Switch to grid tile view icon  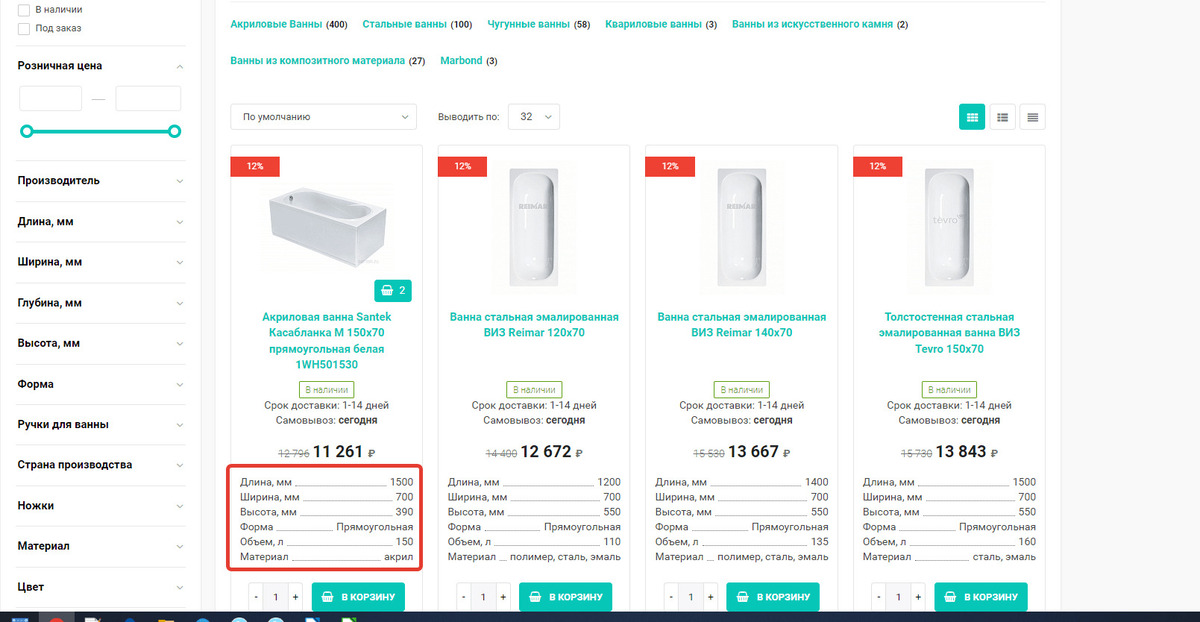point(971,117)
